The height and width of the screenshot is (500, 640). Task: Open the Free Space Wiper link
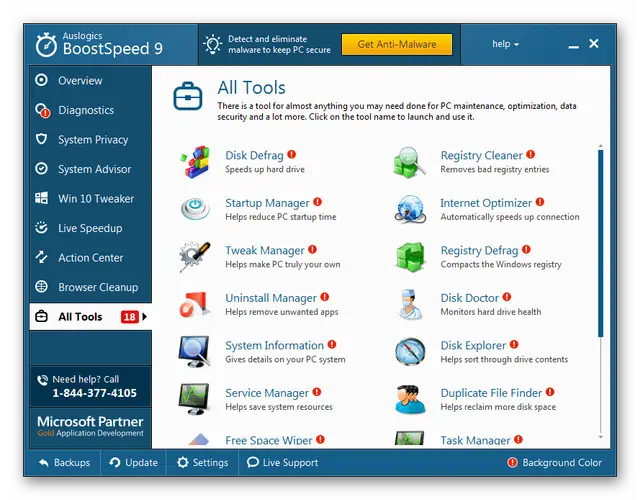(269, 440)
